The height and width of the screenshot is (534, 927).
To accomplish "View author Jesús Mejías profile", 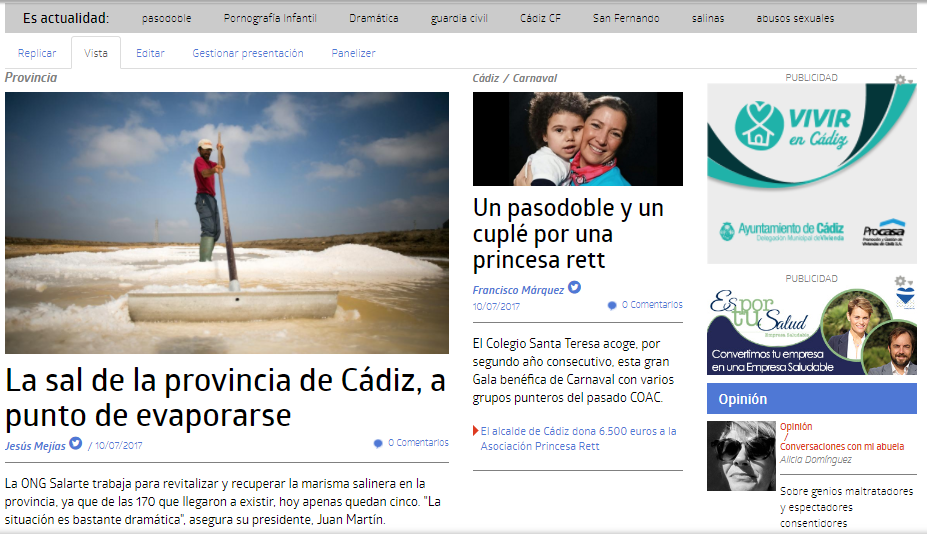I will (35, 446).
